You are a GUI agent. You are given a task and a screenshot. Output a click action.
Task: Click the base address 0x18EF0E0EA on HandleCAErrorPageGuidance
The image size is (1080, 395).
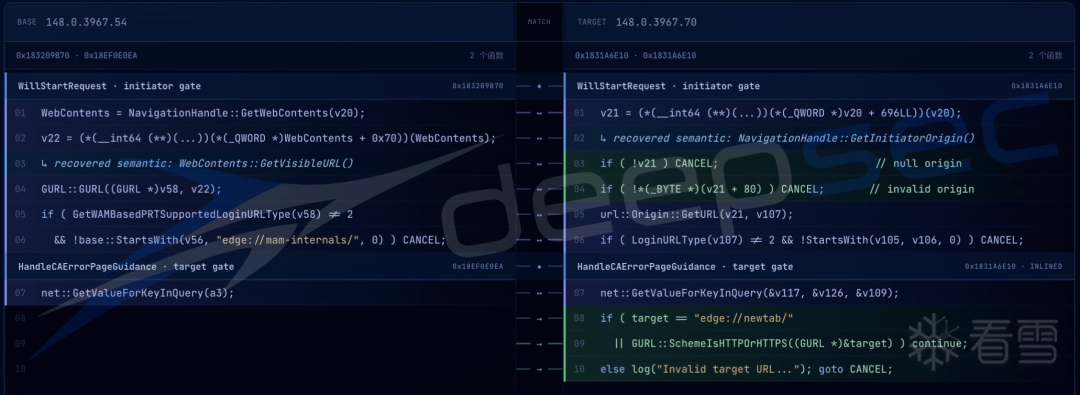(478, 267)
